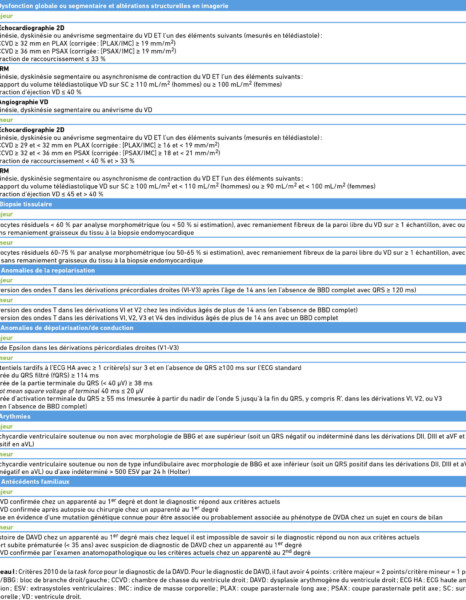This screenshot has width=466, height=600.
Task: Click the green 'Majeur' label under Biopsie tissulaire
Action: click(7, 214)
